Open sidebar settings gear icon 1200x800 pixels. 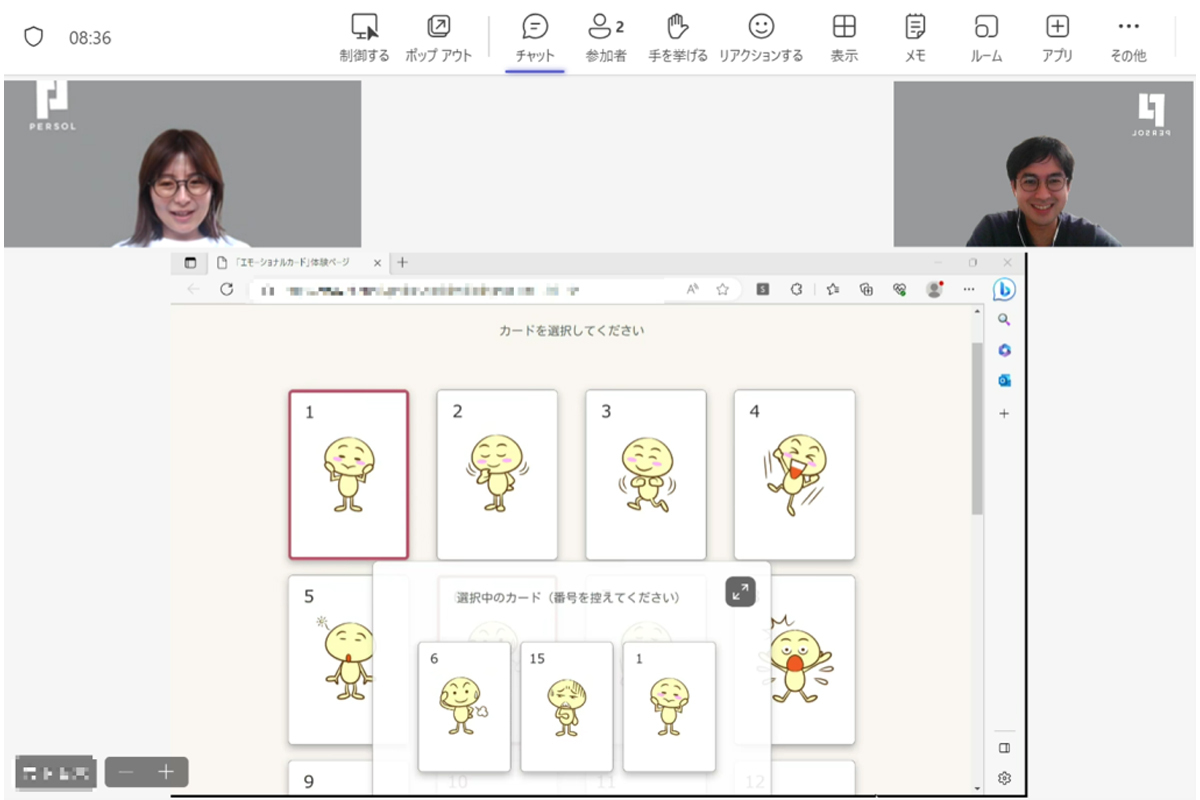tap(1005, 778)
